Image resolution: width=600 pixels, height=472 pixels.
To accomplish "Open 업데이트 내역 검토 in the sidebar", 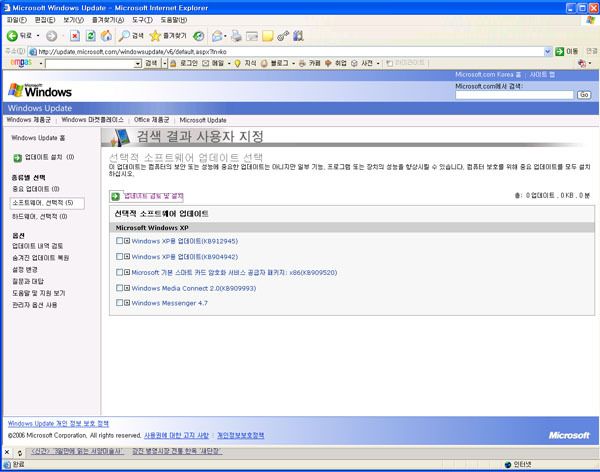I will [38, 246].
